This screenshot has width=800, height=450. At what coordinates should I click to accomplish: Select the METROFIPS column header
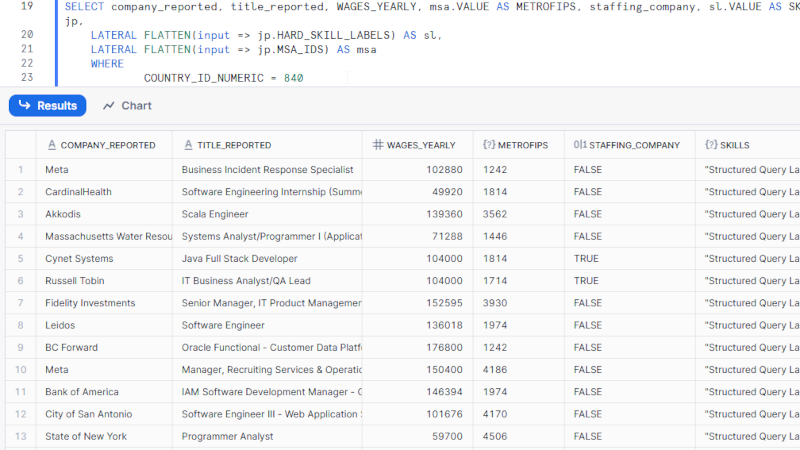[519, 145]
